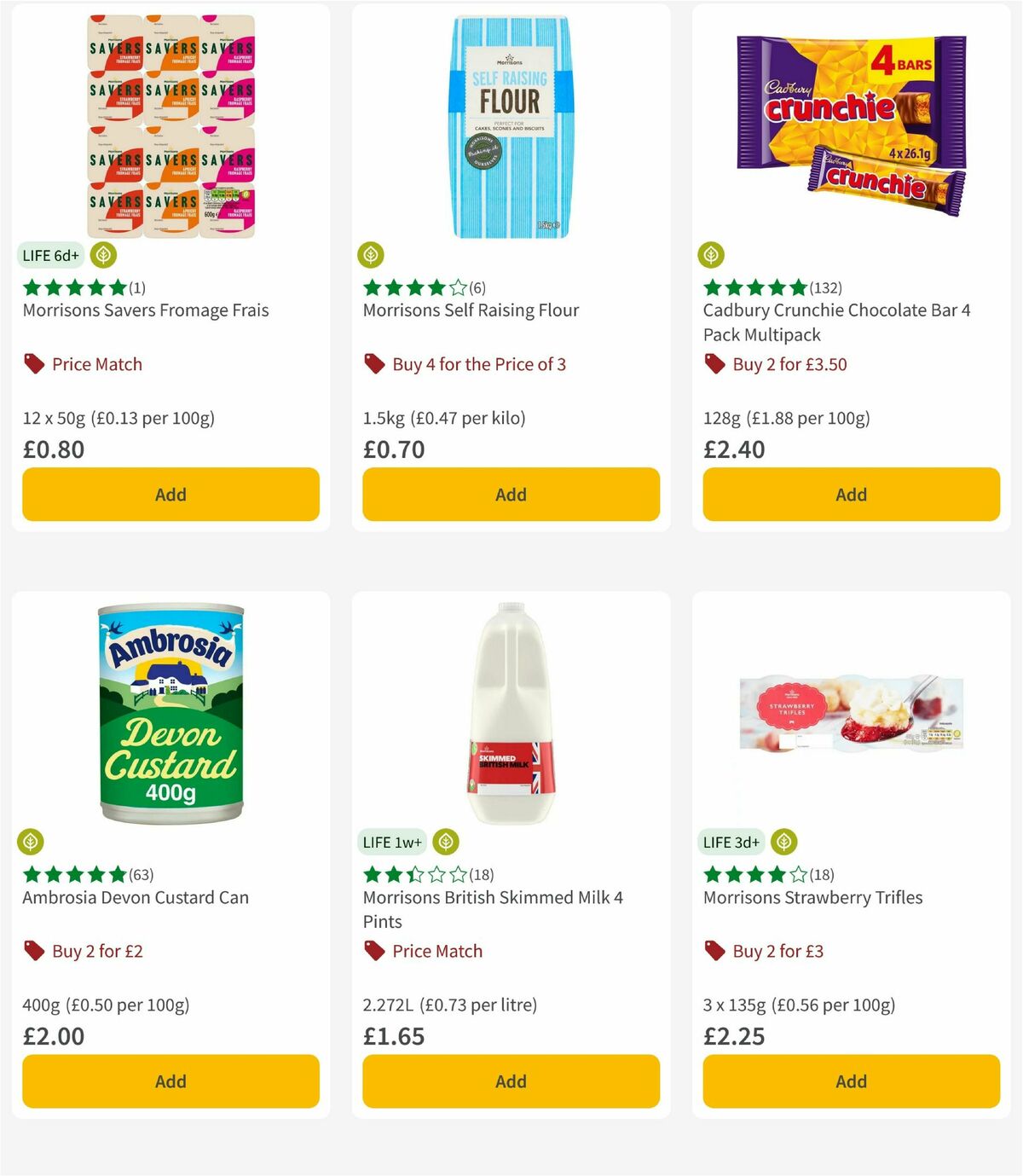Click the leaf icon on Strawberry Trifles card
Screen dimensions: 1023x1176
pos(782,841)
